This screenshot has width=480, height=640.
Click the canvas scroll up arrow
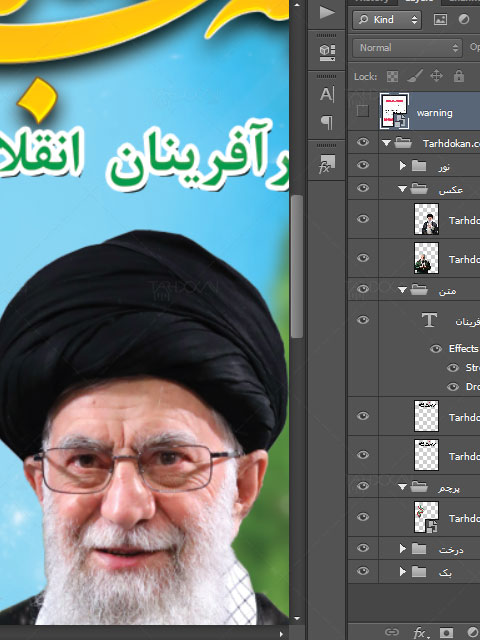pyautogui.click(x=297, y=5)
